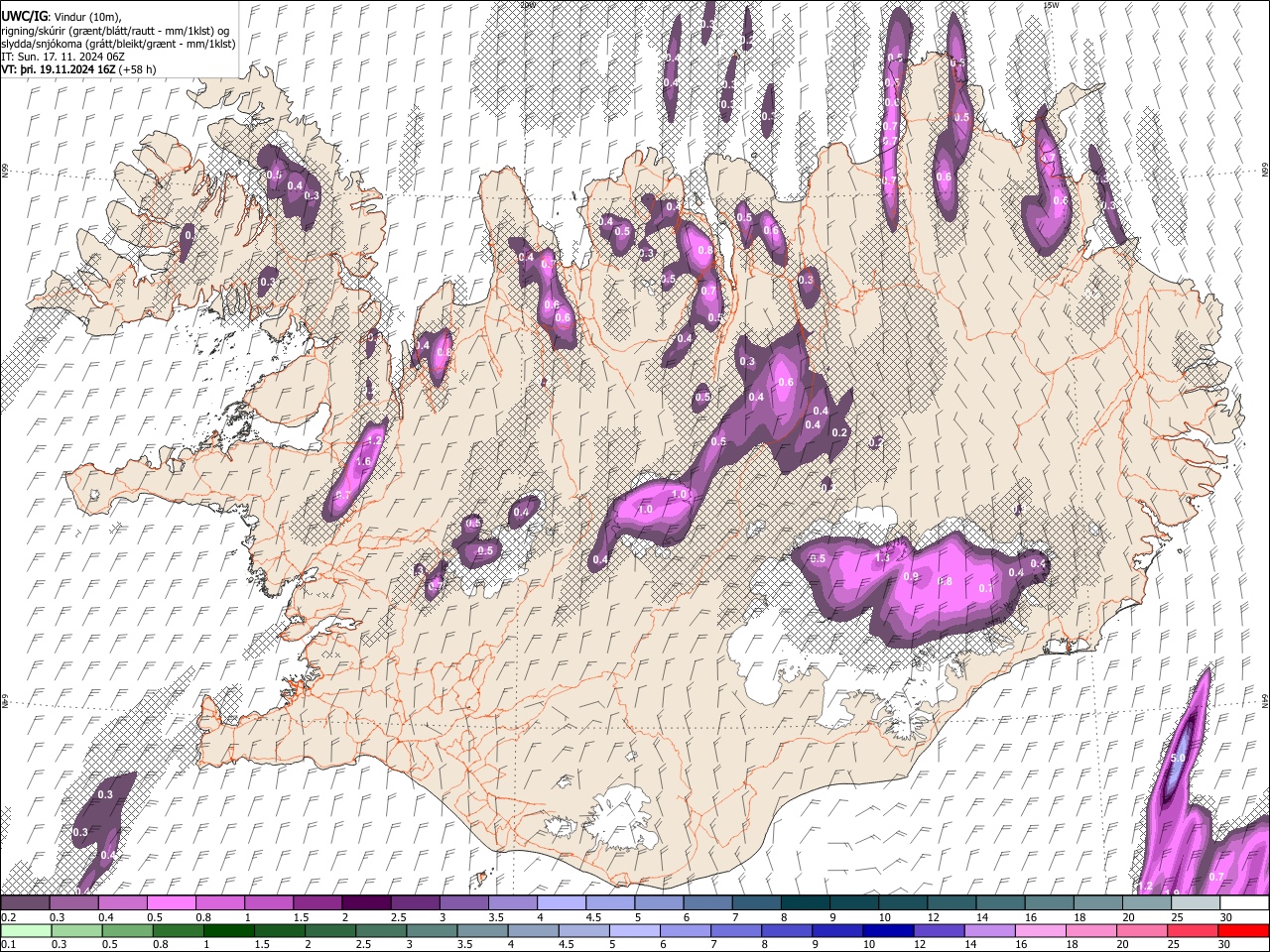The height and width of the screenshot is (952, 1270).
Task: Click the '0.2' label in the upper legend row
Action: (x=7, y=917)
